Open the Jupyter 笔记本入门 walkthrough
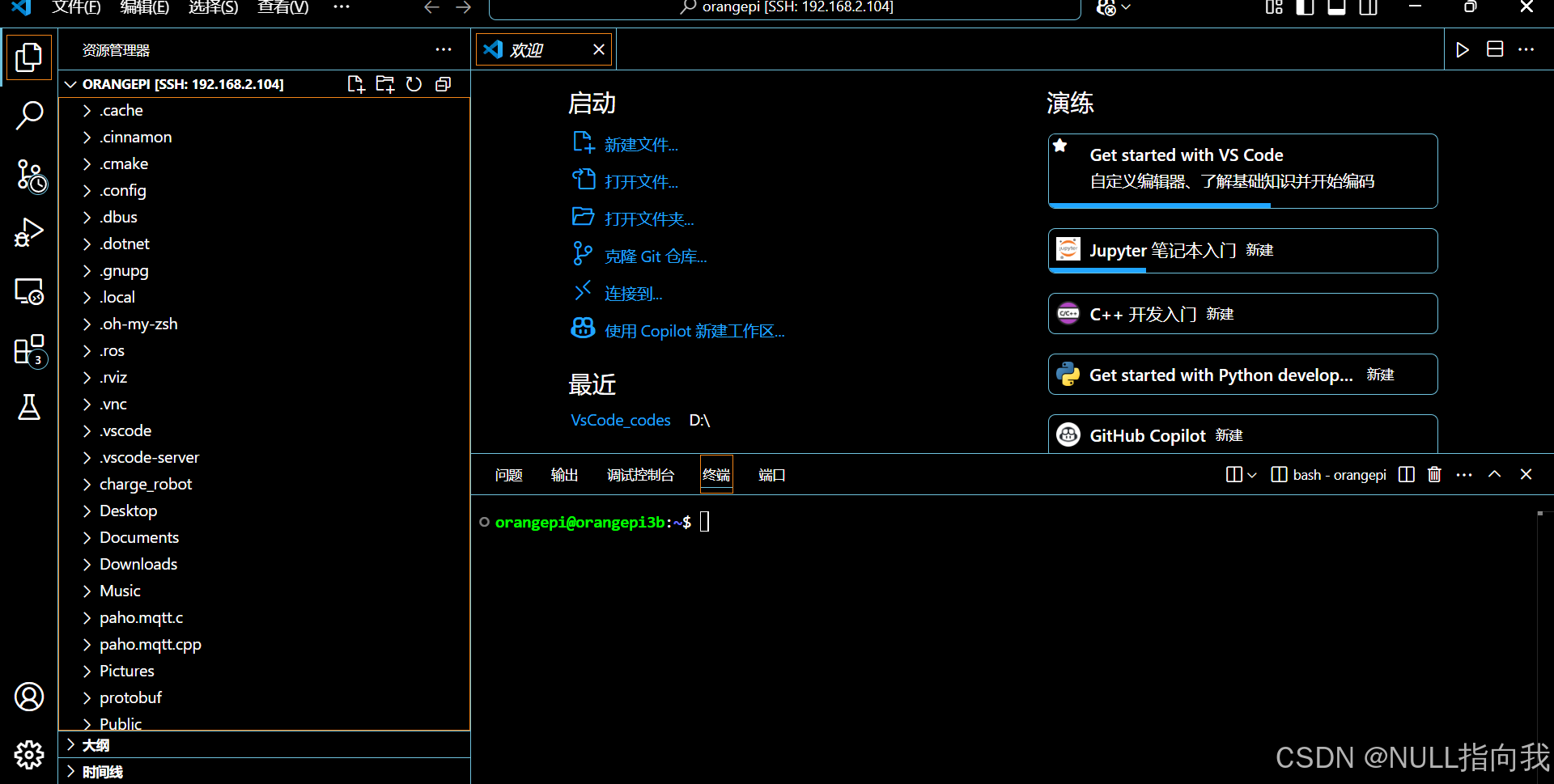Screen dimensions: 1554x784 [1242, 250]
